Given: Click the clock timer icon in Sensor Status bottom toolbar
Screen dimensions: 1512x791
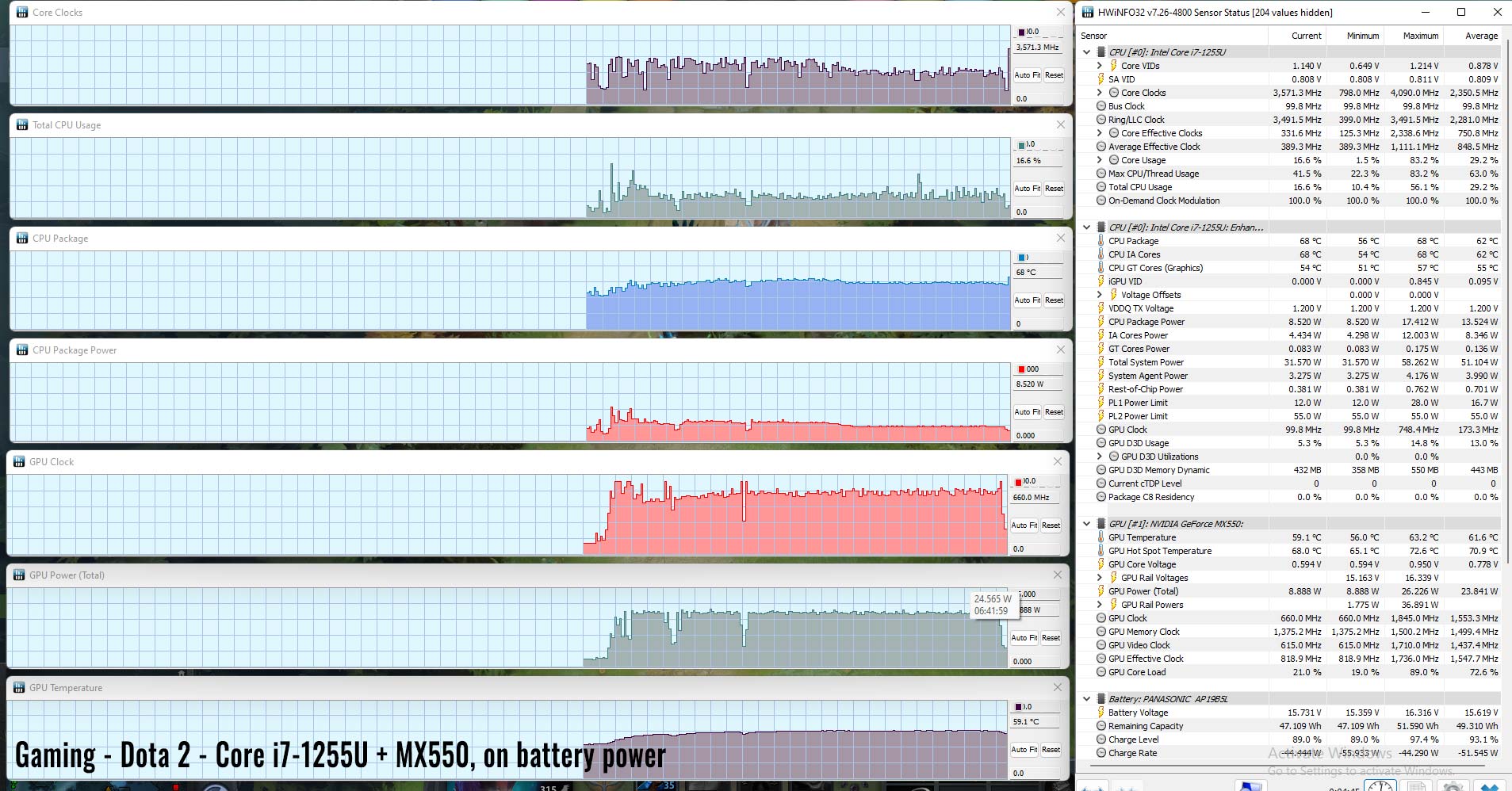Looking at the screenshot, I should tap(1380, 785).
